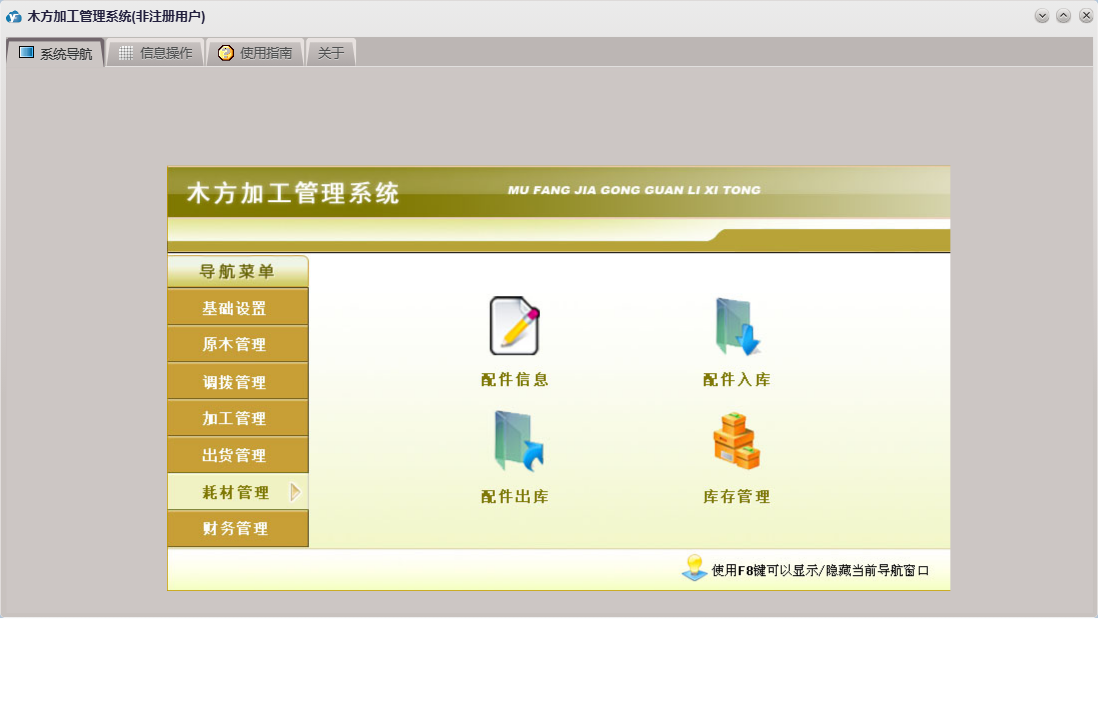
Task: Open the 配件入库 folder icon
Action: click(737, 326)
